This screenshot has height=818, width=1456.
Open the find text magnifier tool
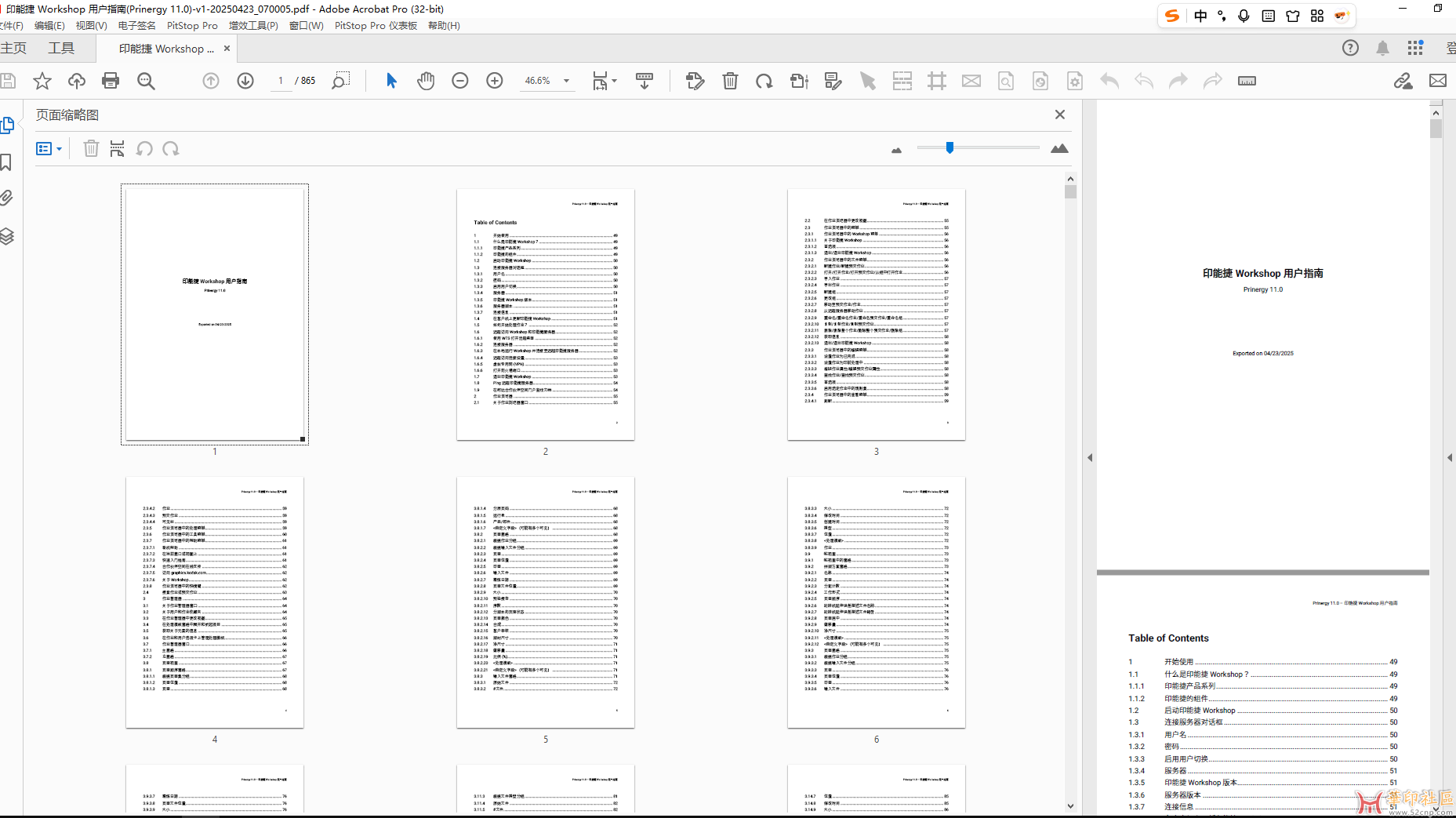tap(146, 81)
